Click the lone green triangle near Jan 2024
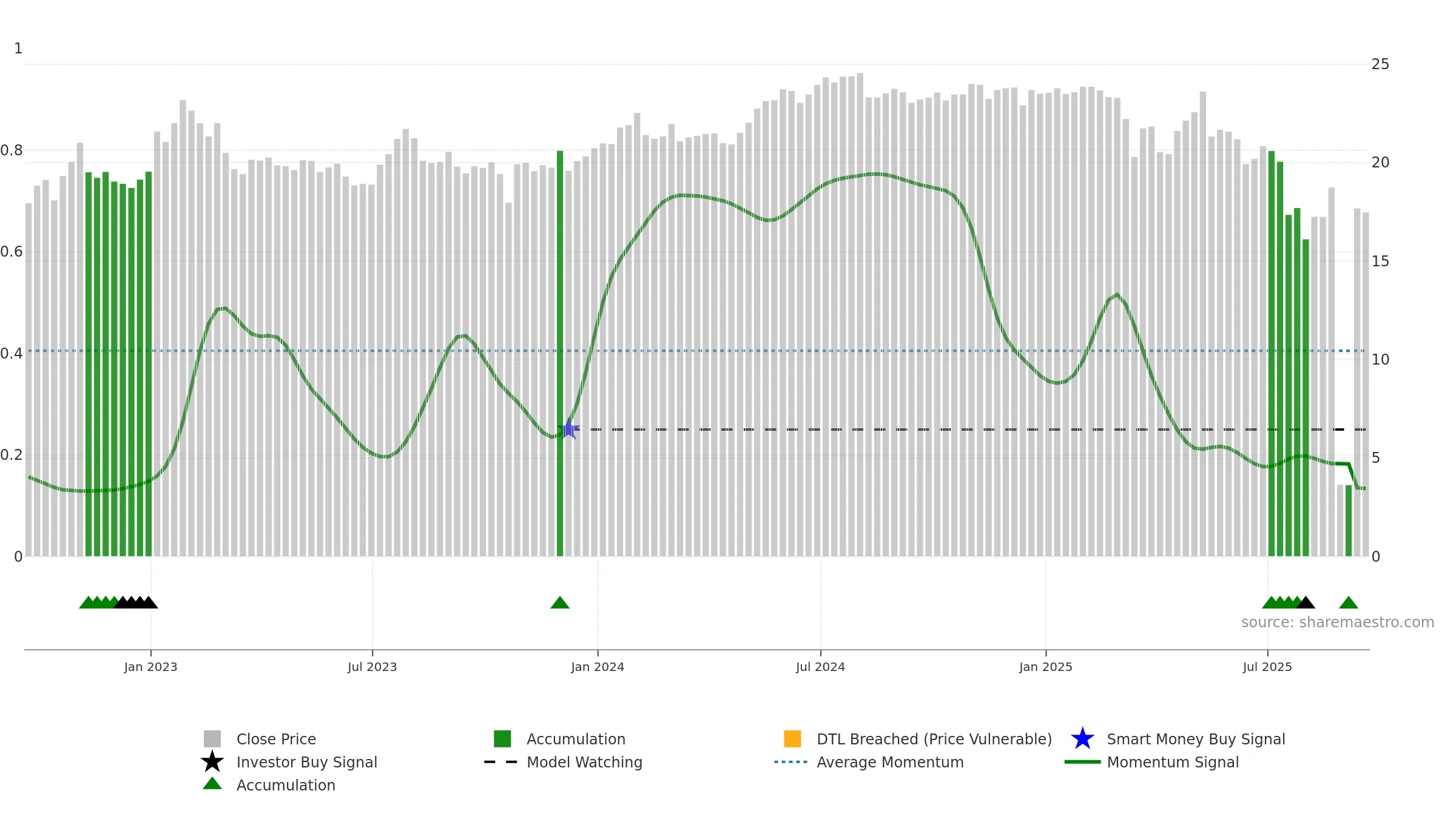This screenshot has height=819, width=1456. 560,602
